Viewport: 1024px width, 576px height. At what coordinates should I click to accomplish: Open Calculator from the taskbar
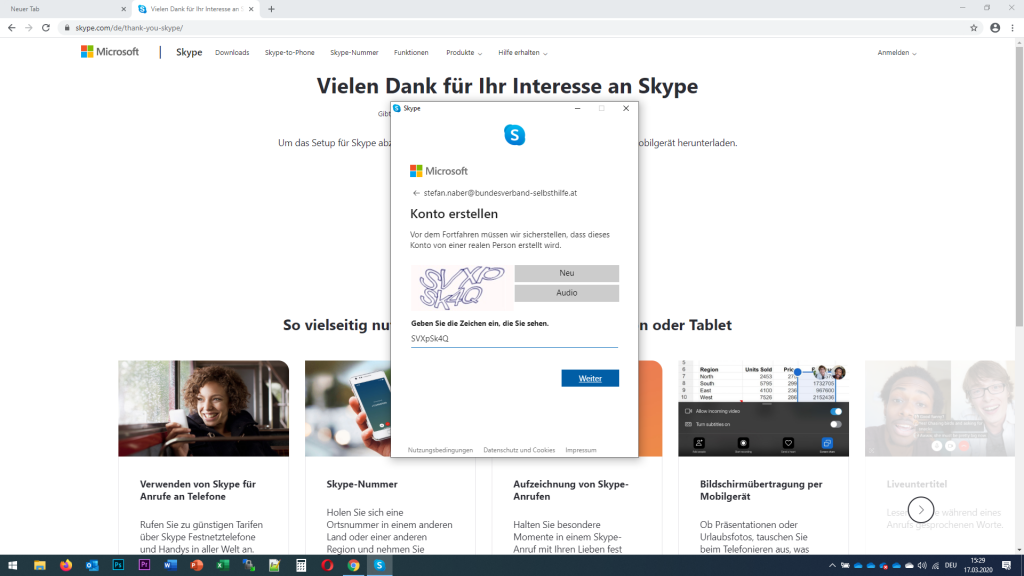coord(301,566)
